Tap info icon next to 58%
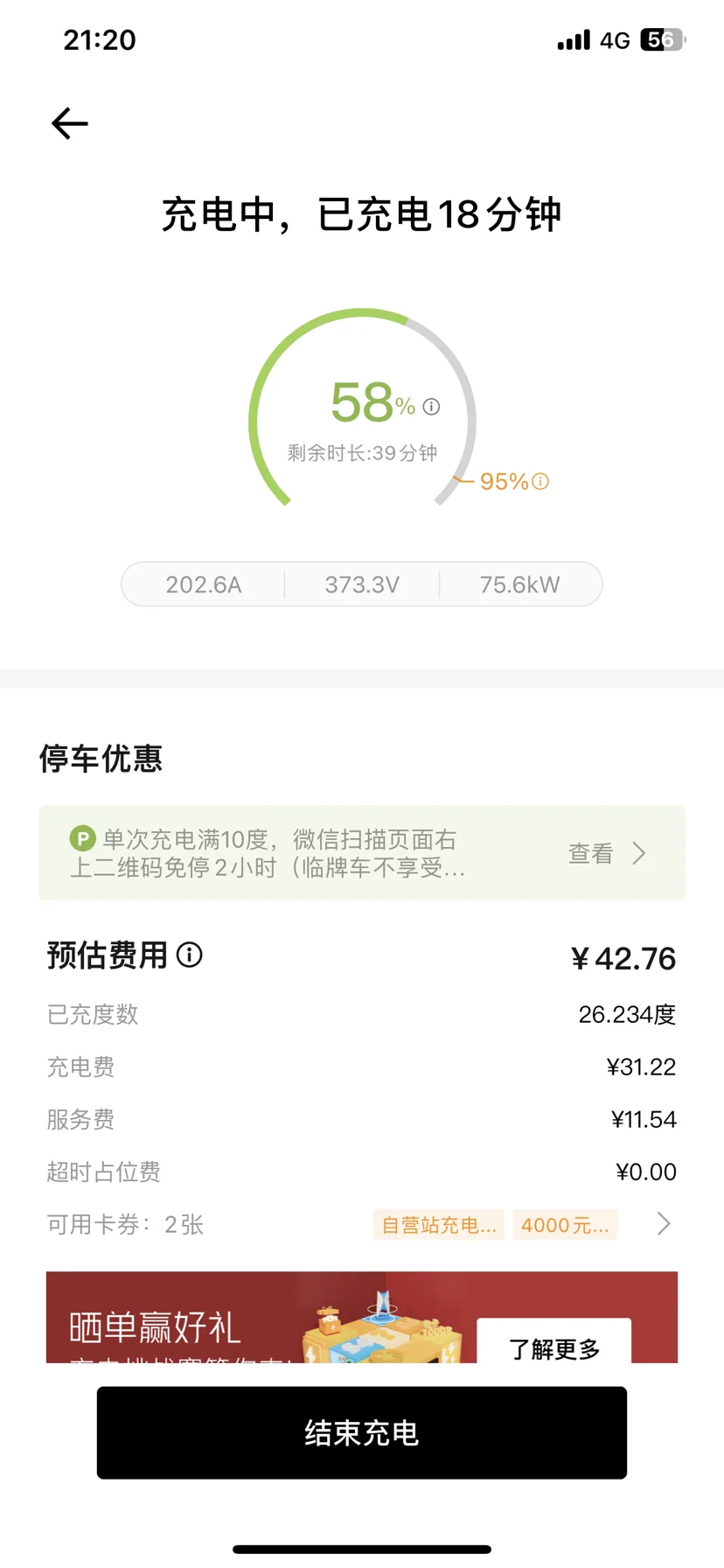 [431, 407]
